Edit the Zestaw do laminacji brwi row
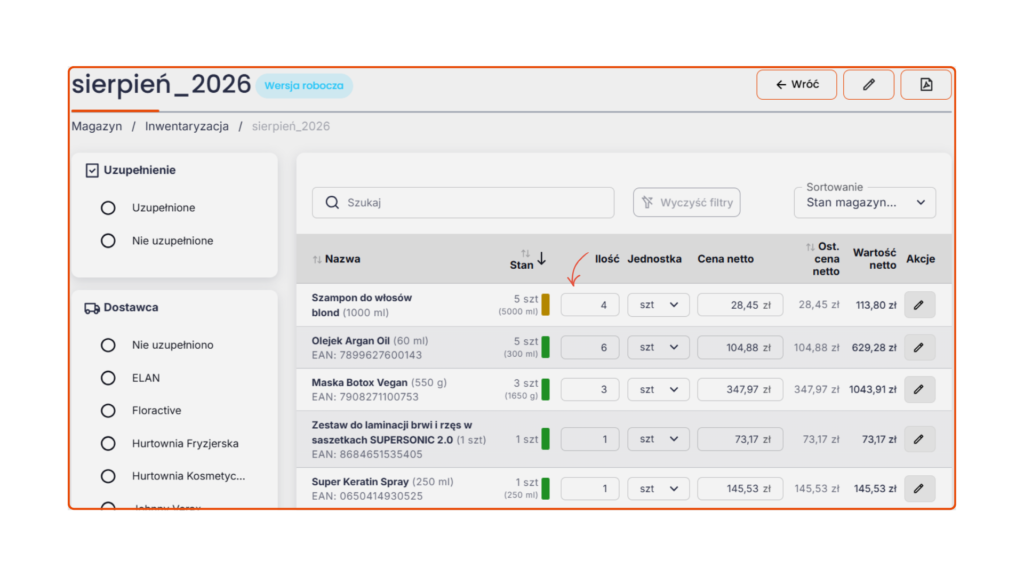This screenshot has height=576, width=1024. tap(919, 439)
